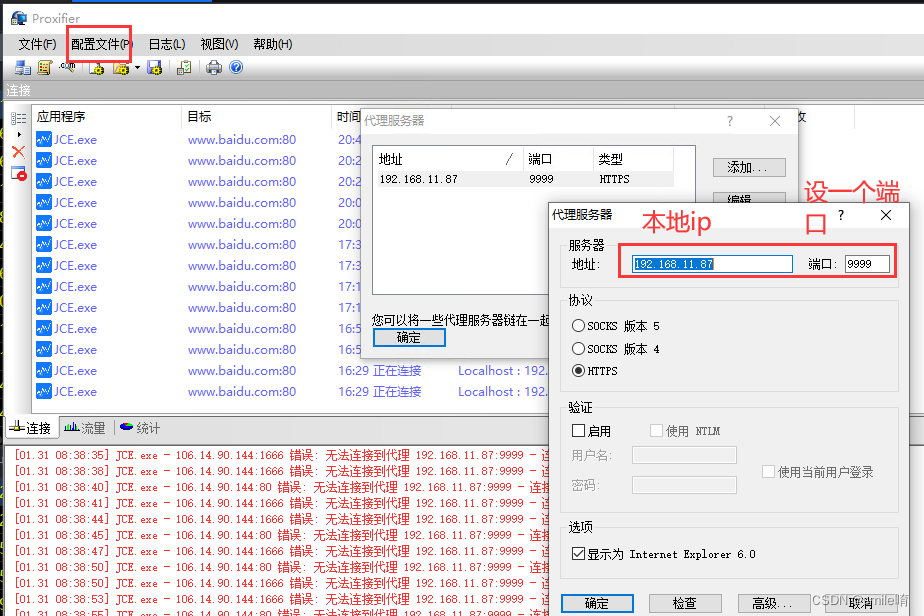Click the 端口 field showing 9999
This screenshot has height=616, width=924.
pos(867,264)
